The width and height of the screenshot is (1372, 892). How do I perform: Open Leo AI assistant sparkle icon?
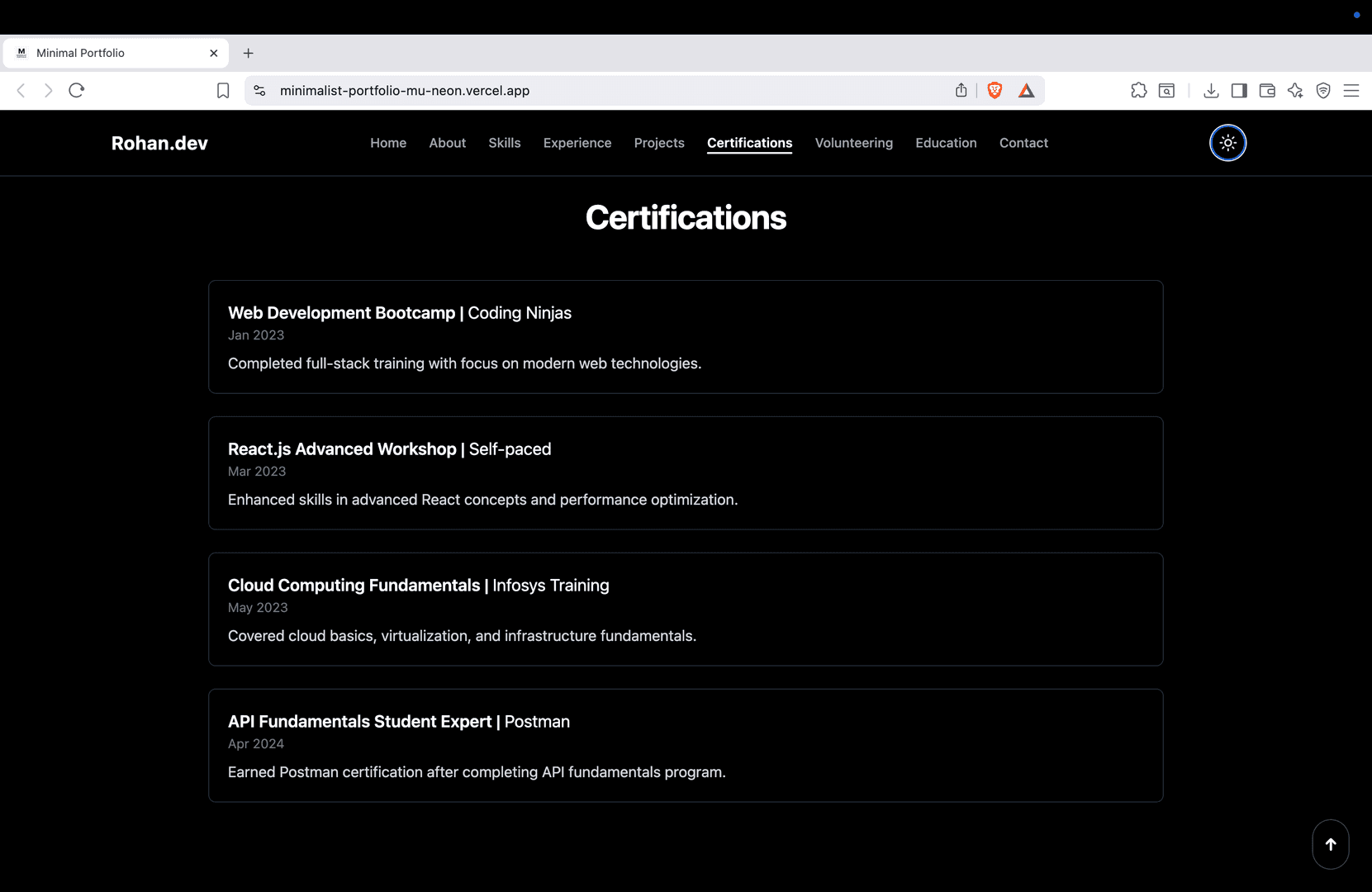[x=1295, y=91]
